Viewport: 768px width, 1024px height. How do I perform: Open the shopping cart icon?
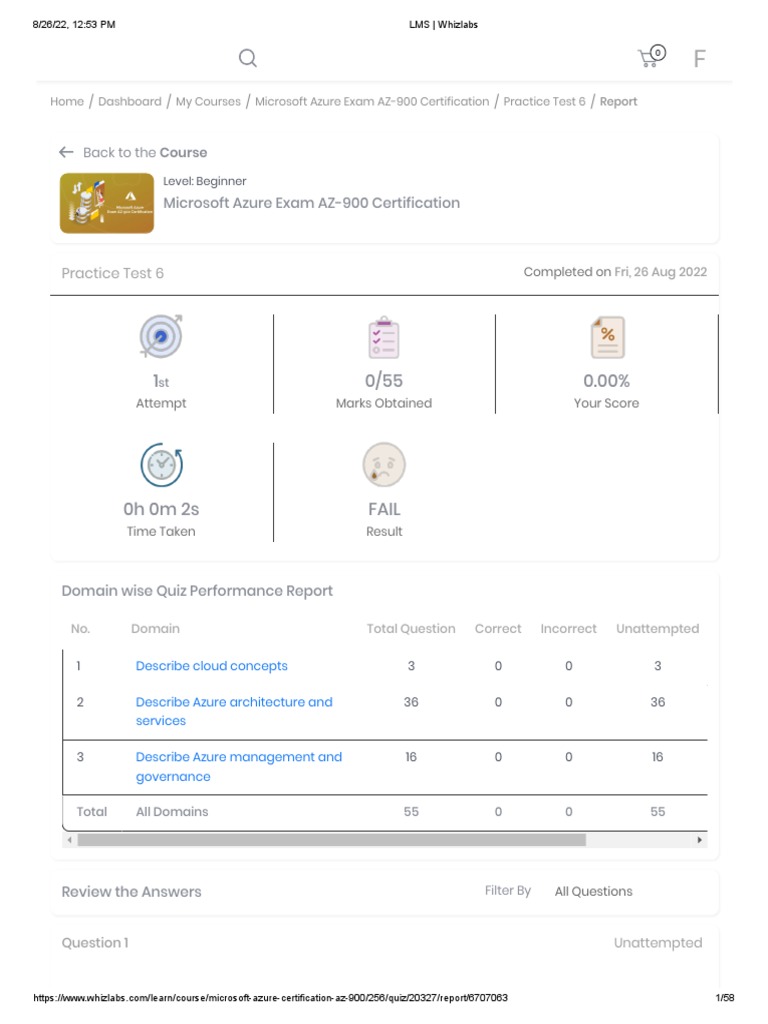pos(651,57)
